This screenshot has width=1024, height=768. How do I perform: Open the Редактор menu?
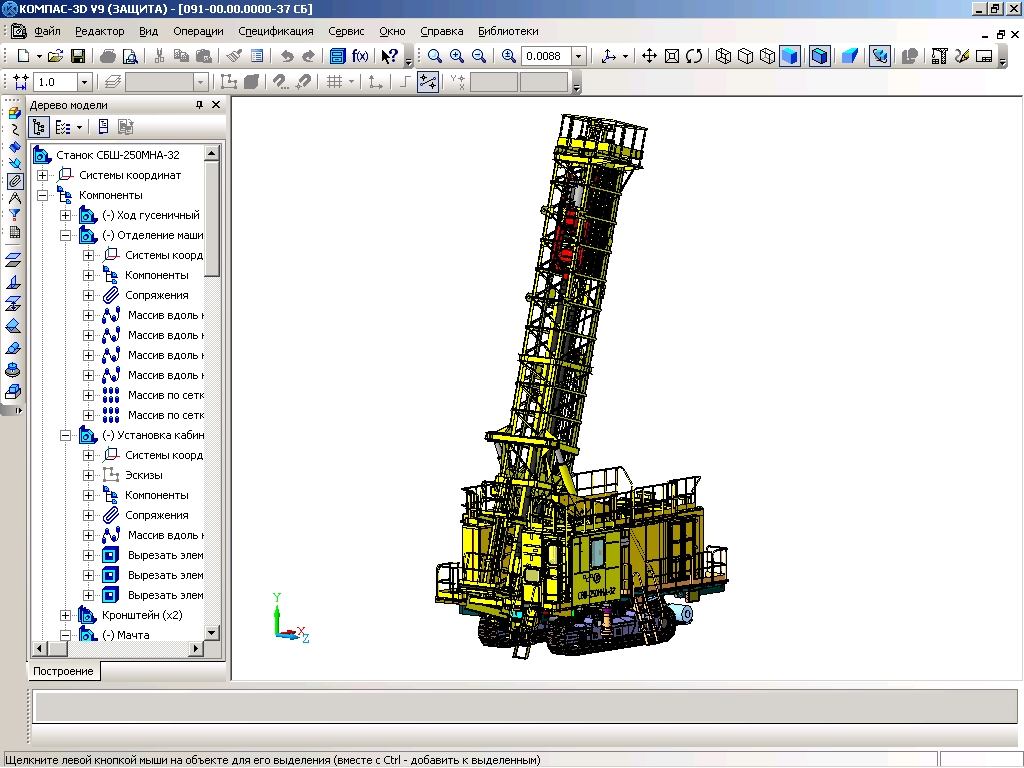99,31
